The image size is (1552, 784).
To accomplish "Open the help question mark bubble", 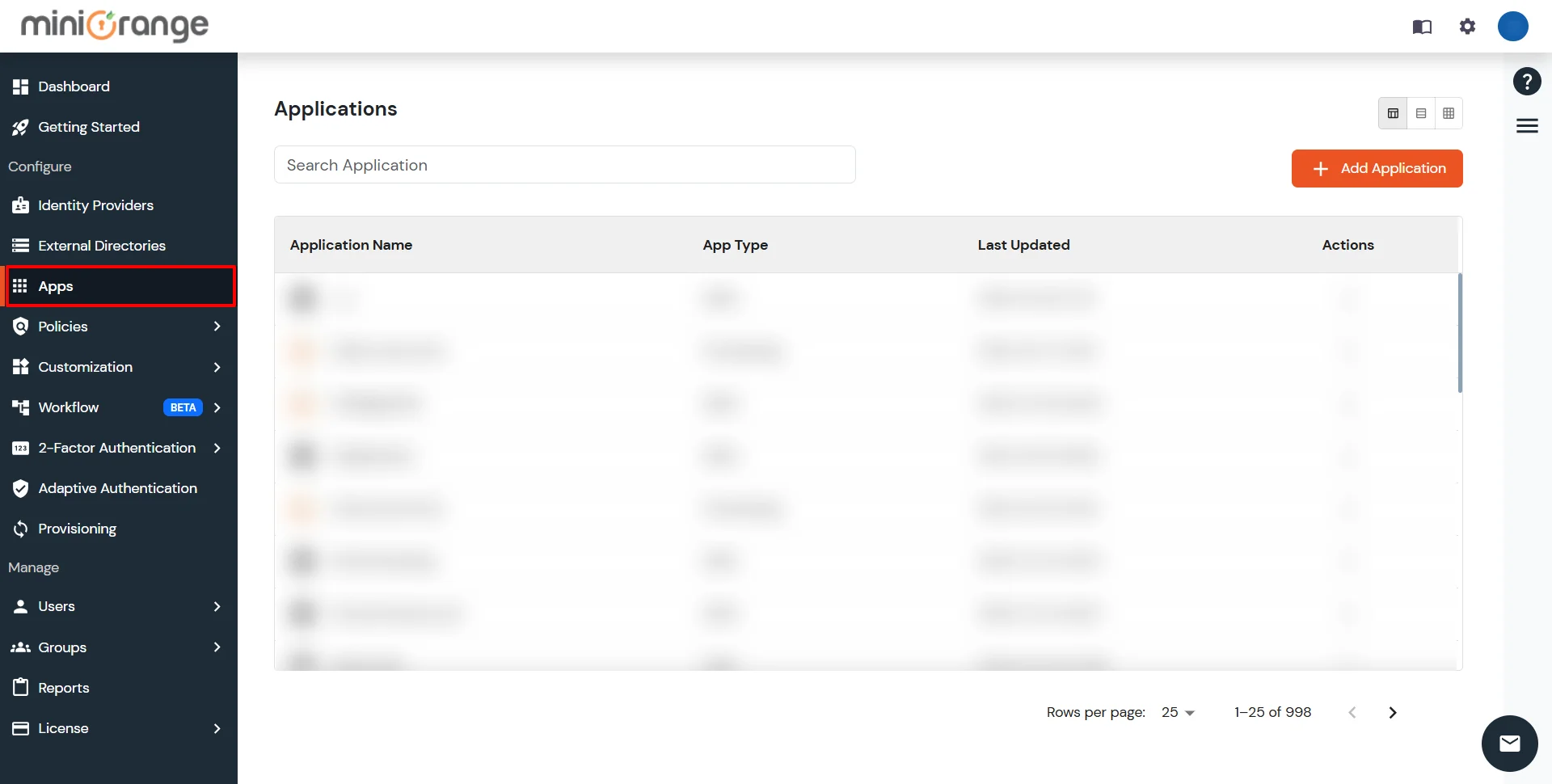I will coord(1527,81).
